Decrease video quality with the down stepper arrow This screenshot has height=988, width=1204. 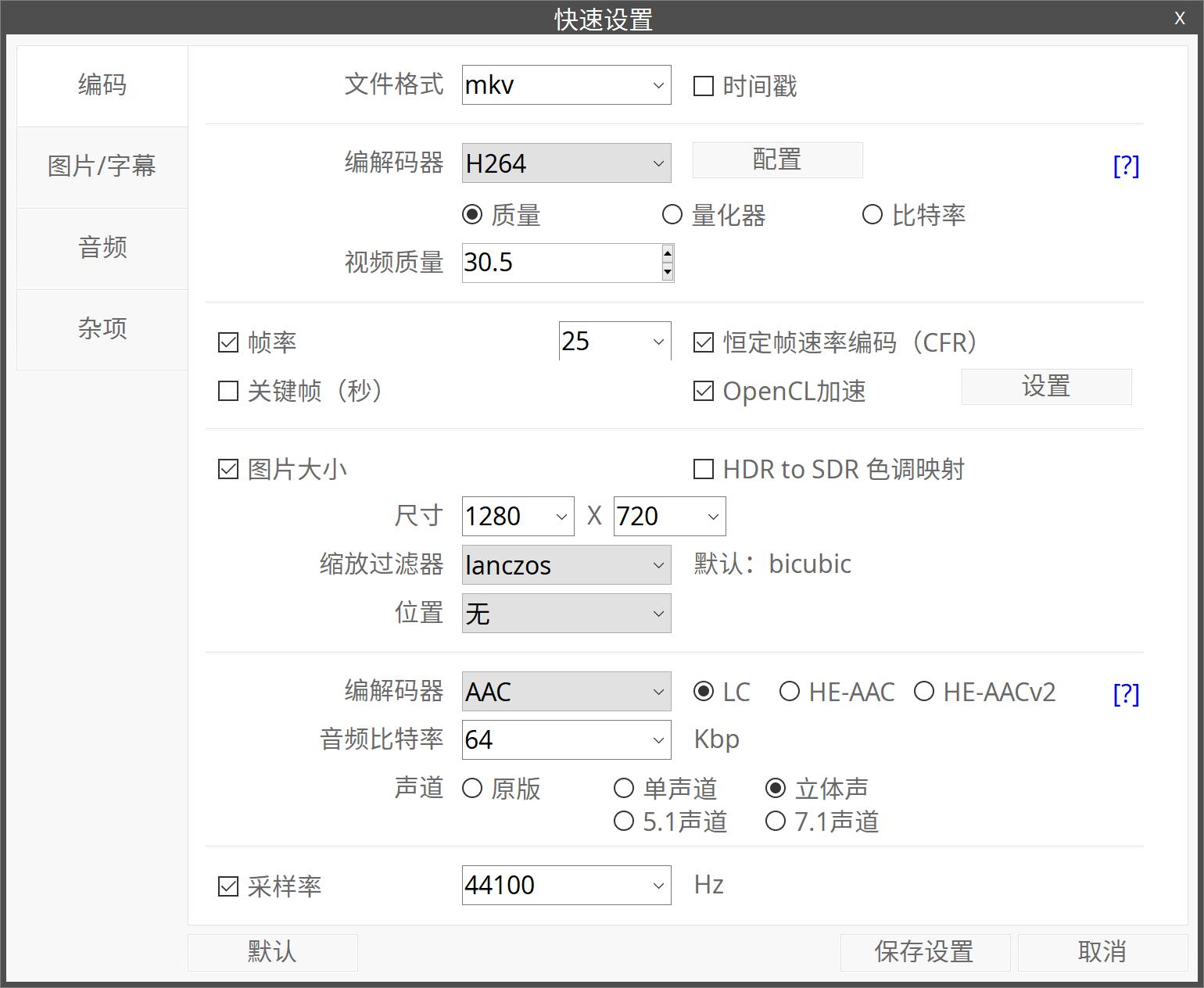coord(667,272)
